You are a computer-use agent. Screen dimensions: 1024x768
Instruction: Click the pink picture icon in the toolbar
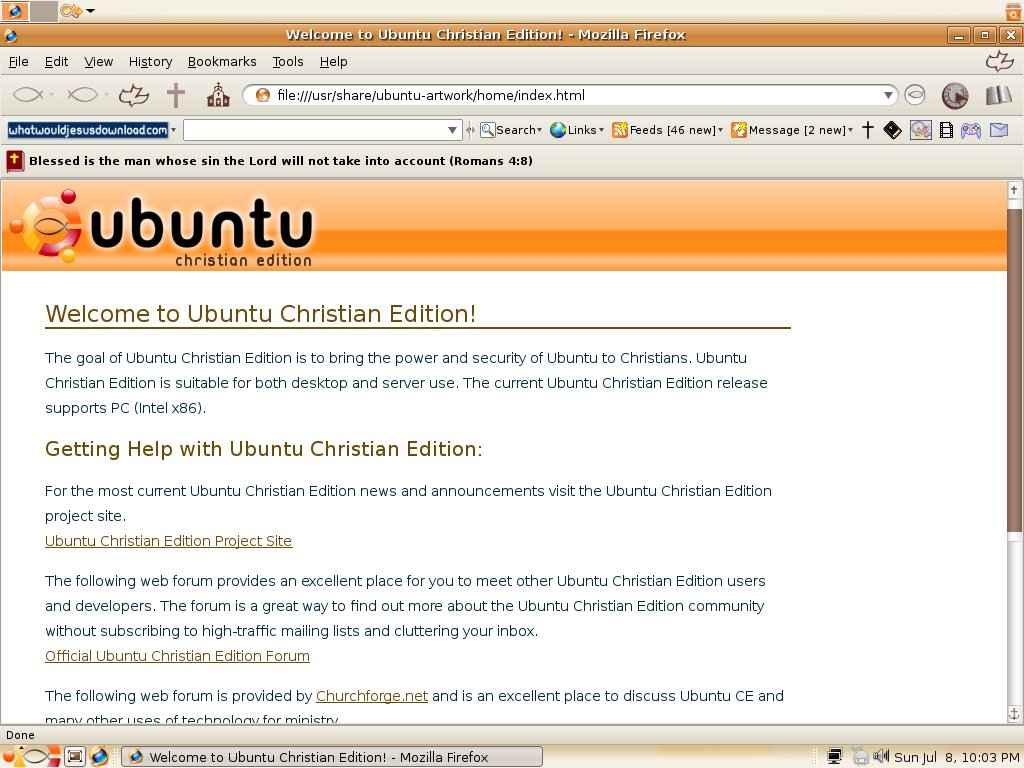coord(921,130)
